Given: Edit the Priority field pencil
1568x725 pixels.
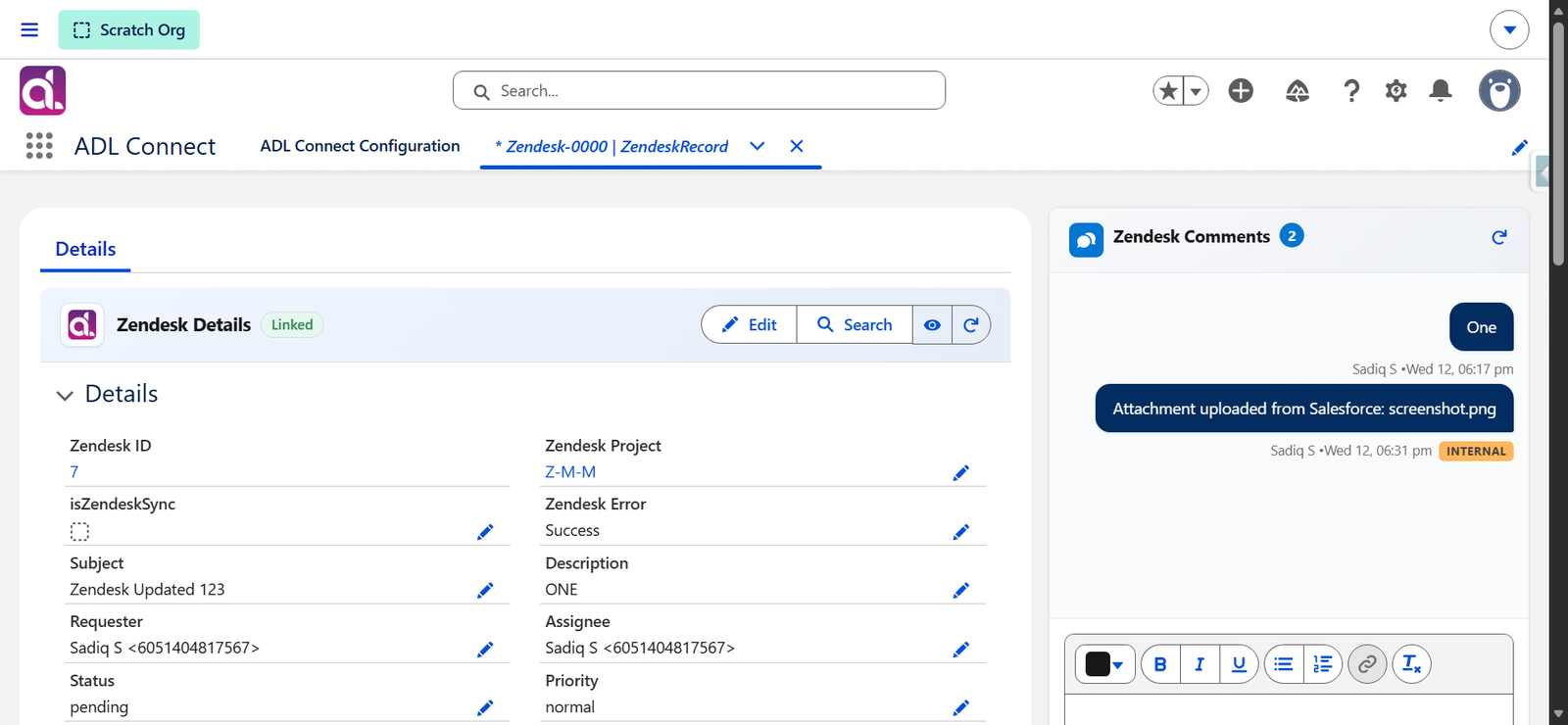Looking at the screenshot, I should coord(960,708).
